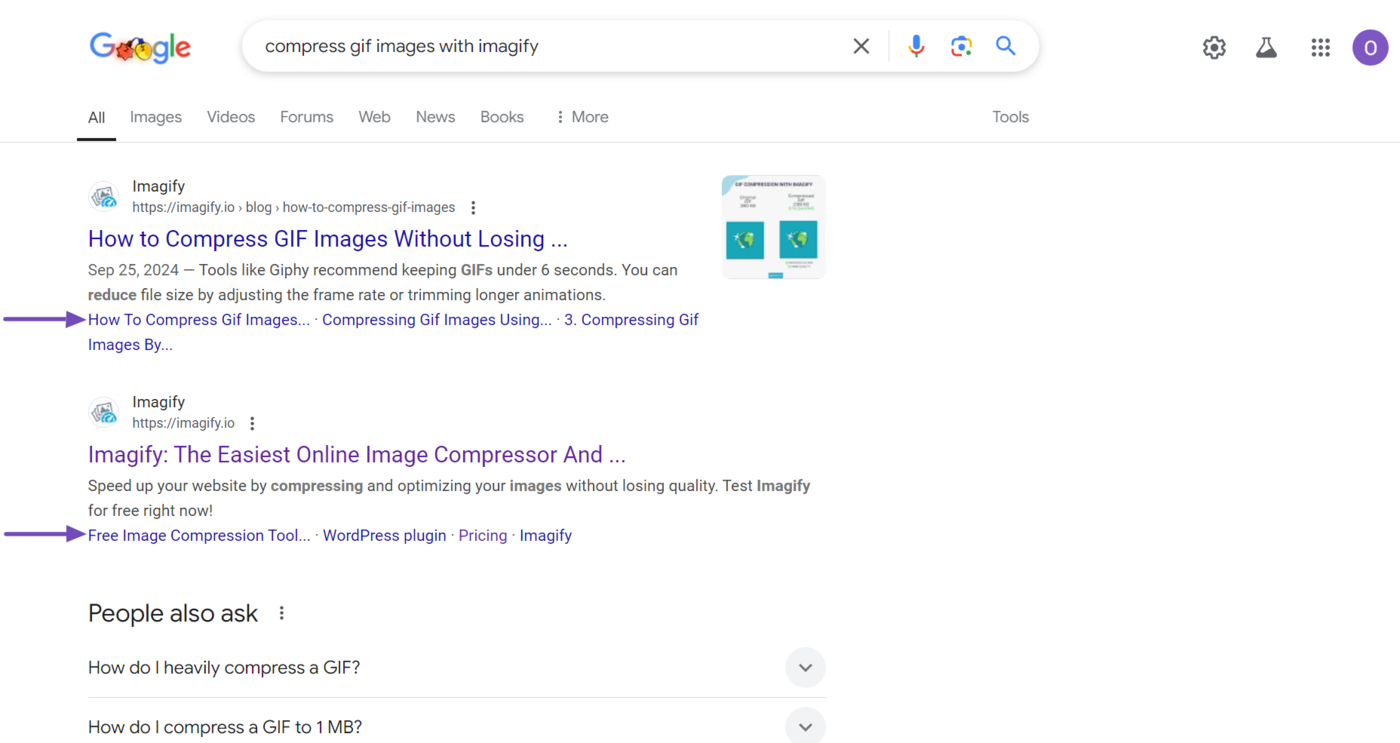Open People also ask options menu
Image resolution: width=1400 pixels, height=743 pixels.
point(282,613)
